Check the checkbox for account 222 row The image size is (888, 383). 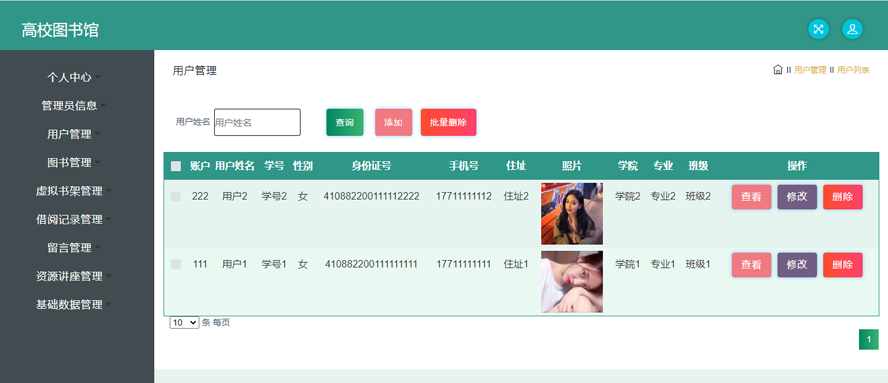176,196
